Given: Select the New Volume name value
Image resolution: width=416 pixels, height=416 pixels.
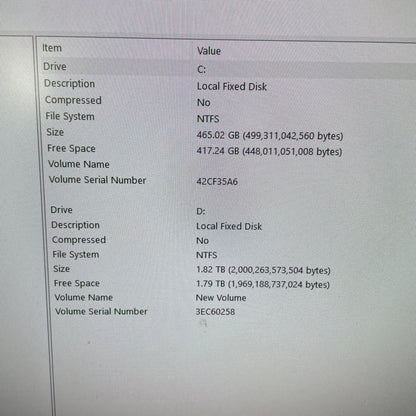Looking at the screenshot, I should click(221, 298).
